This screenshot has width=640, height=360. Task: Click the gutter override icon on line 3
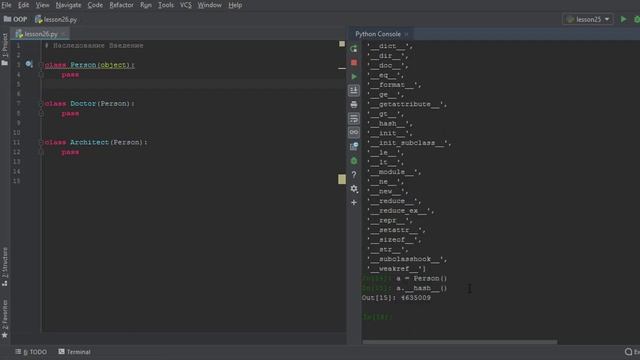coord(29,64)
